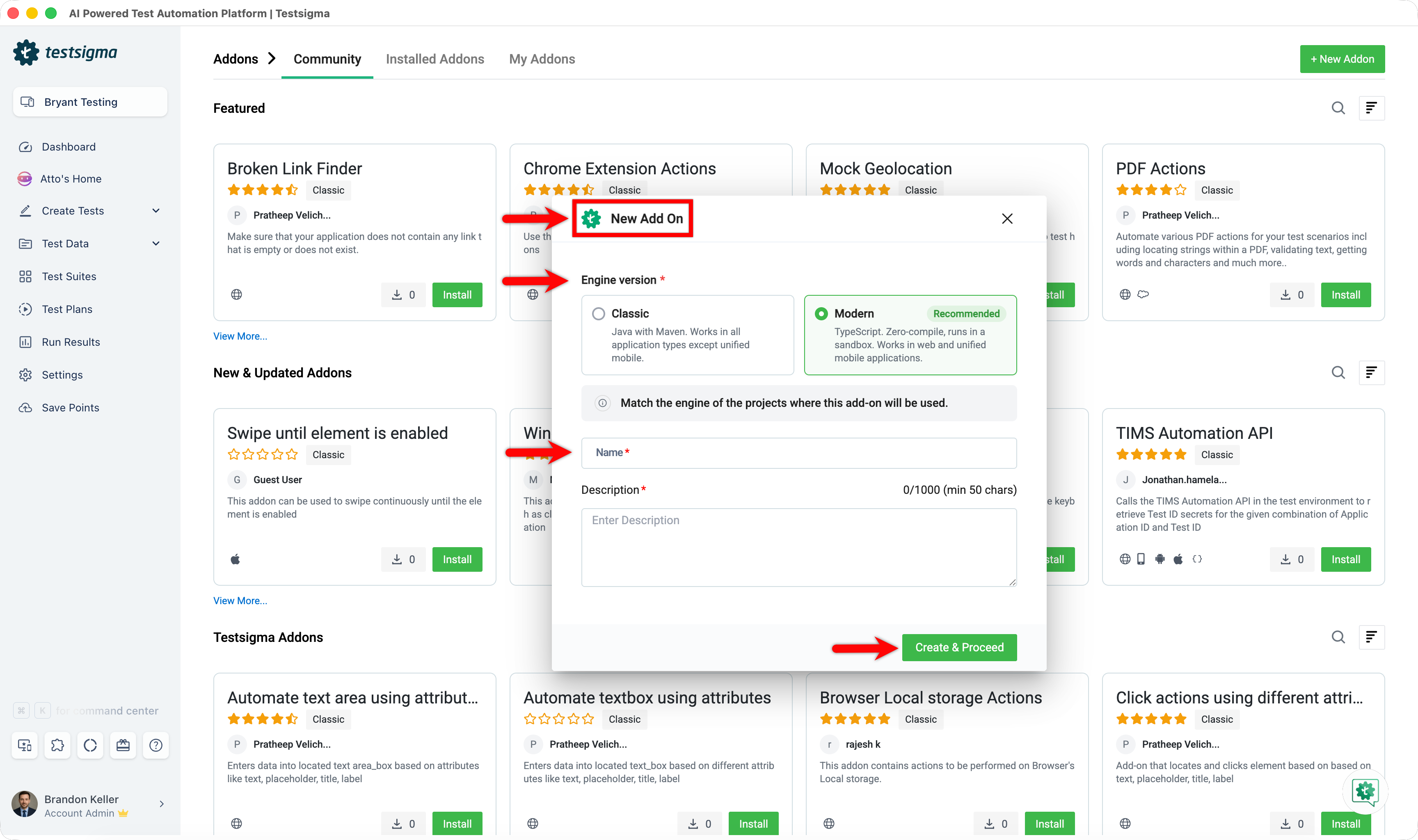Viewport: 1418px width, 840px height.
Task: Expand the Brandon Keller account menu
Action: (89, 804)
